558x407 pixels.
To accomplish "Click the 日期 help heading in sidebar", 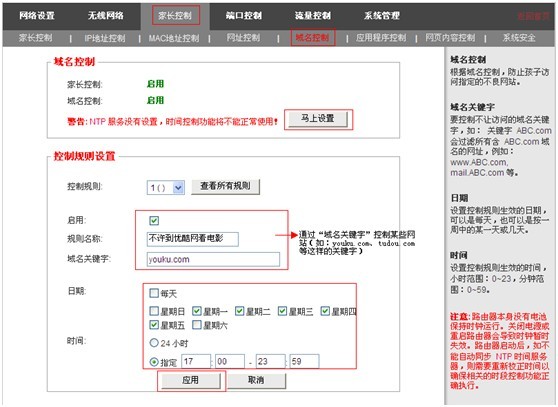I will 459,198.
